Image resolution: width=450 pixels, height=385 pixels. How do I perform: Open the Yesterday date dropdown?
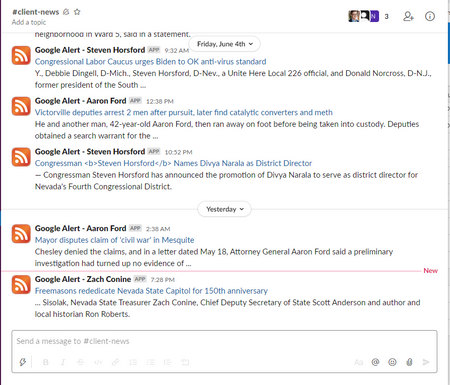pos(224,209)
